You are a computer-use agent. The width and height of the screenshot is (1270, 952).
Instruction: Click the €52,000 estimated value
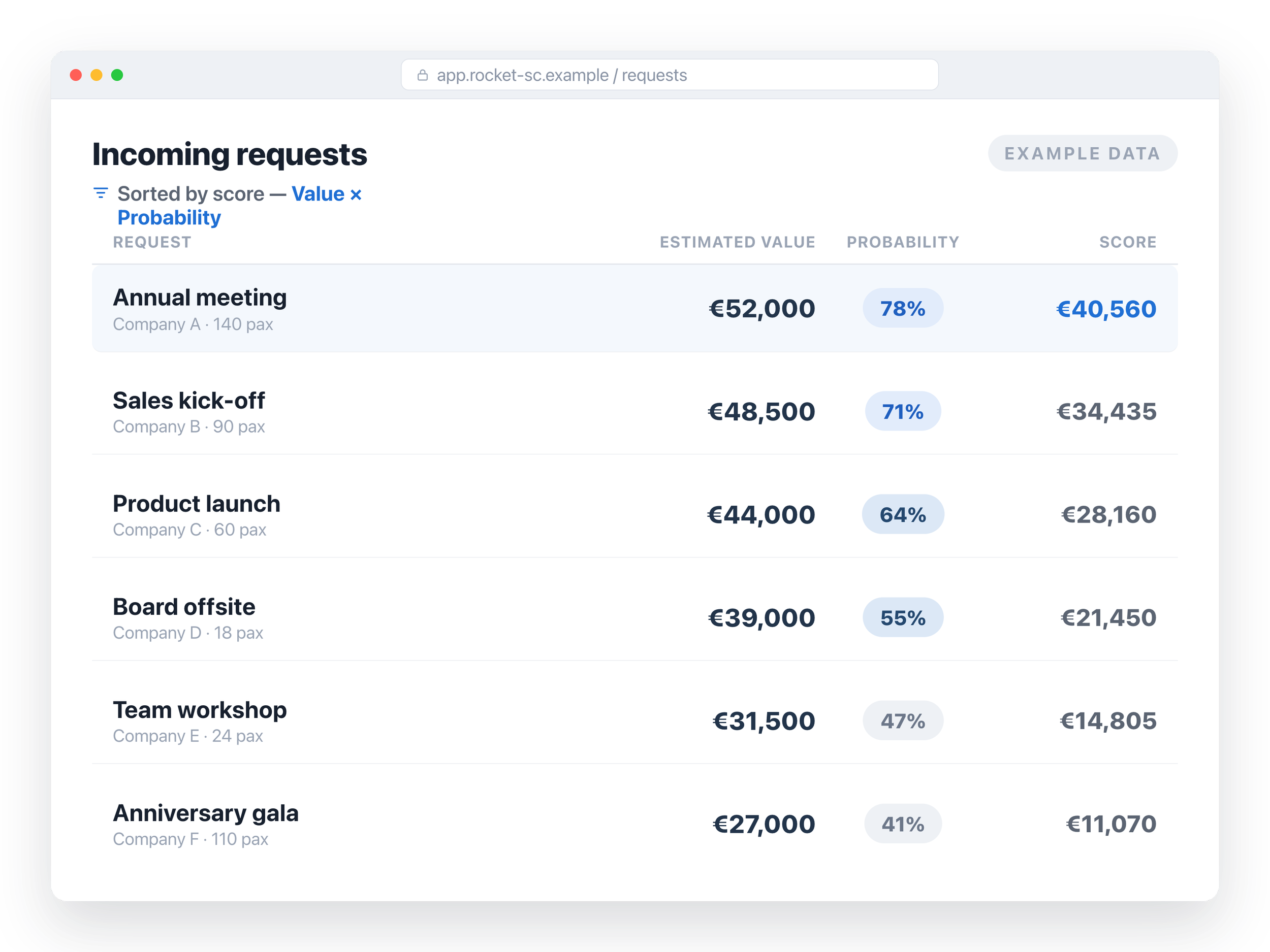762,309
